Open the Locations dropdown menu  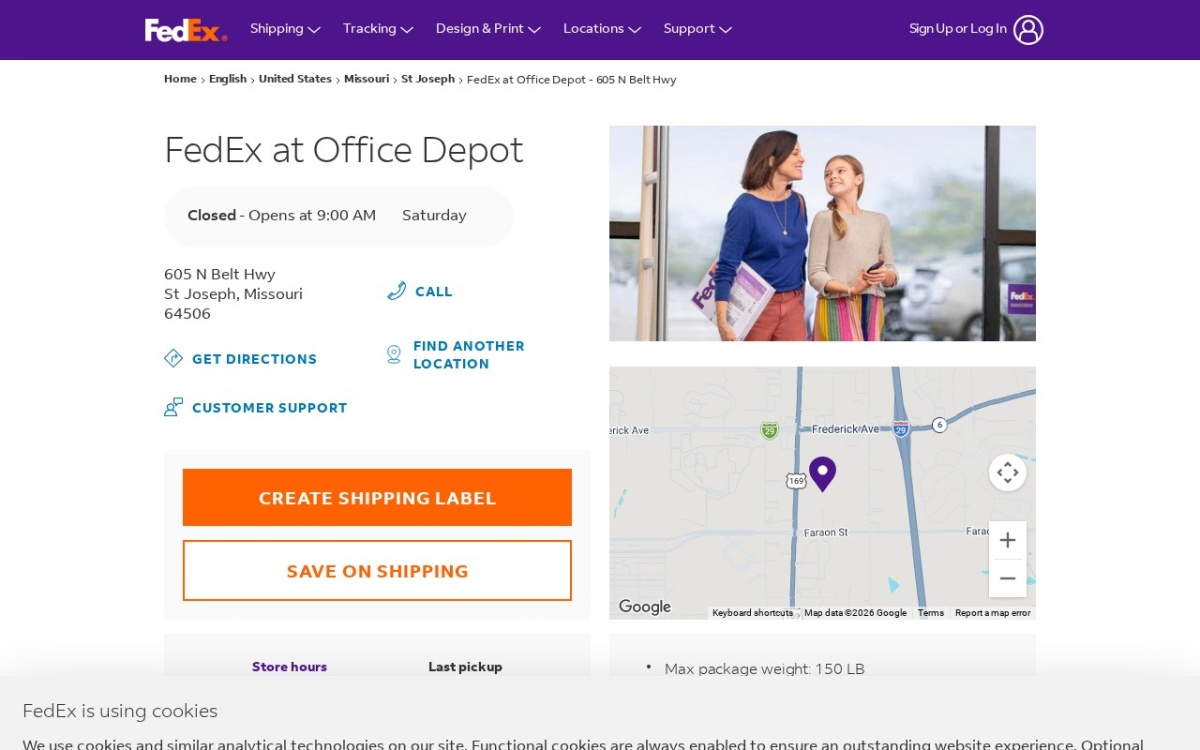[x=602, y=29]
